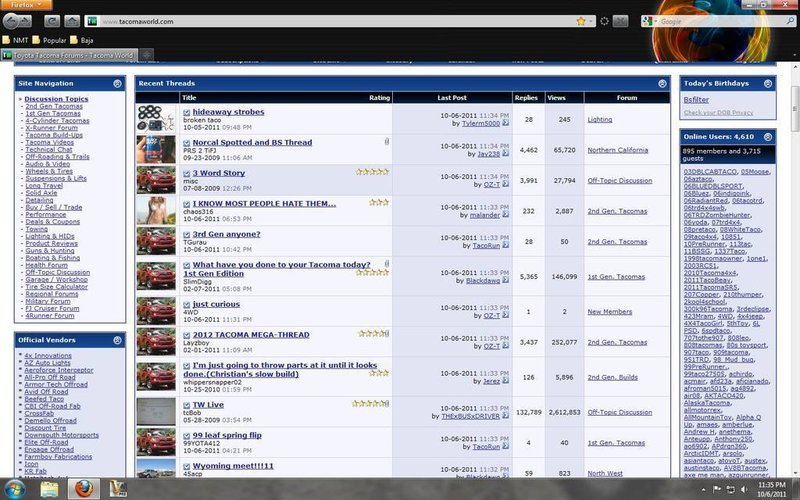Open the Baja bookmarks folder
800x500 pixels.
82,40
